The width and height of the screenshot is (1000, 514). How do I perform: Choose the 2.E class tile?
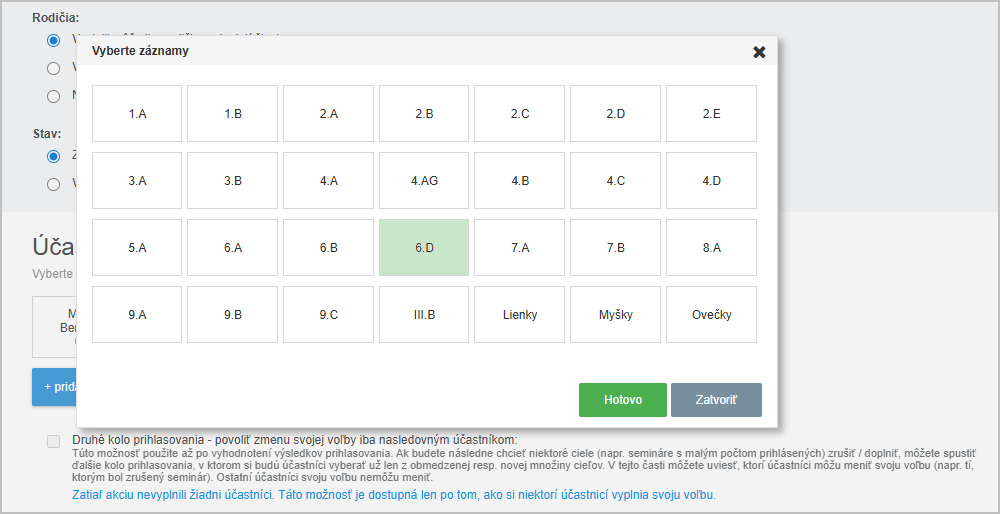pyautogui.click(x=711, y=114)
